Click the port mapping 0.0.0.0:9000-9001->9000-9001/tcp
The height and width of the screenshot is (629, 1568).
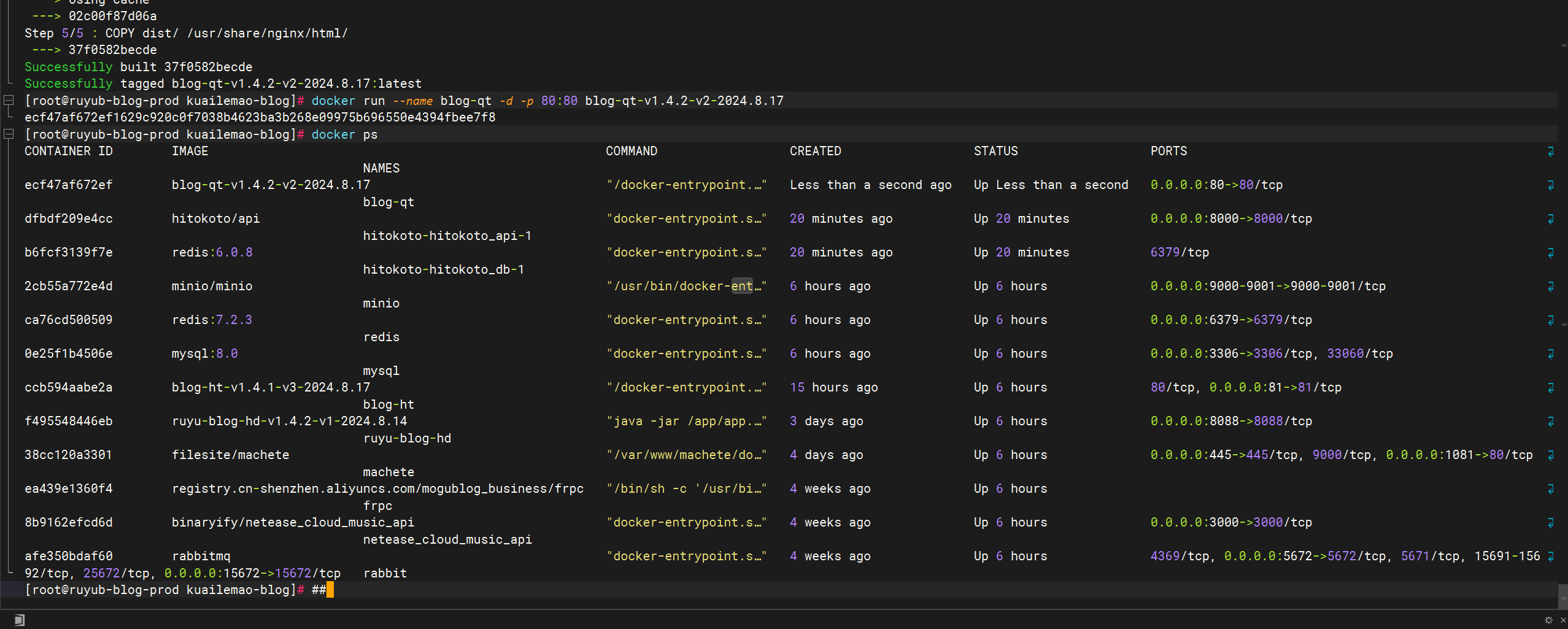click(1268, 286)
